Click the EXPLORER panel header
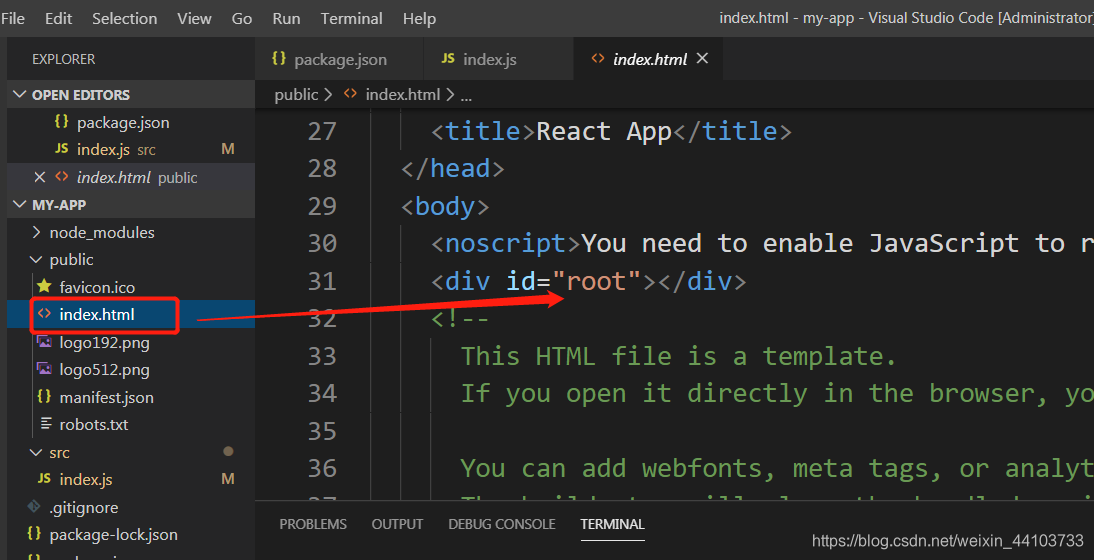Image resolution: width=1094 pixels, height=560 pixels. tap(63, 59)
